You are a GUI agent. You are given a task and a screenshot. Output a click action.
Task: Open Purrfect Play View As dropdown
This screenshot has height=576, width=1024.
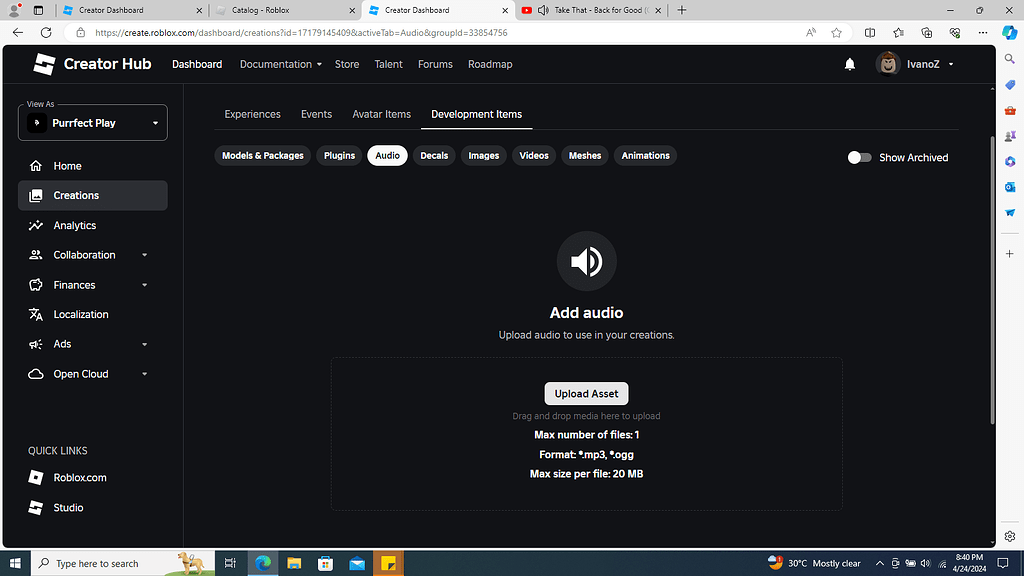pyautogui.click(x=93, y=123)
